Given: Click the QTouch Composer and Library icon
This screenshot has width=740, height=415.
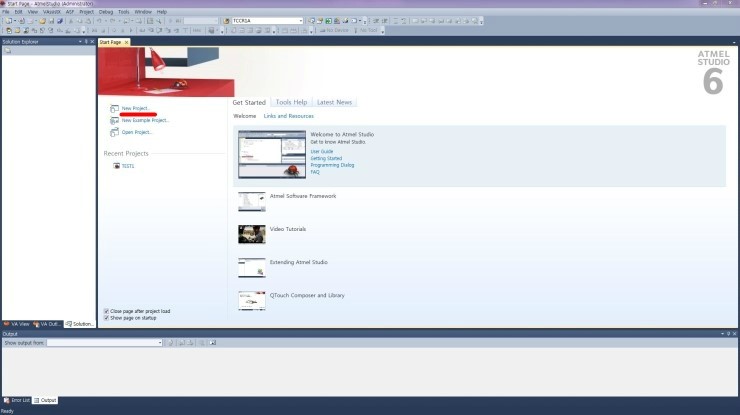Looking at the screenshot, I should click(x=252, y=300).
